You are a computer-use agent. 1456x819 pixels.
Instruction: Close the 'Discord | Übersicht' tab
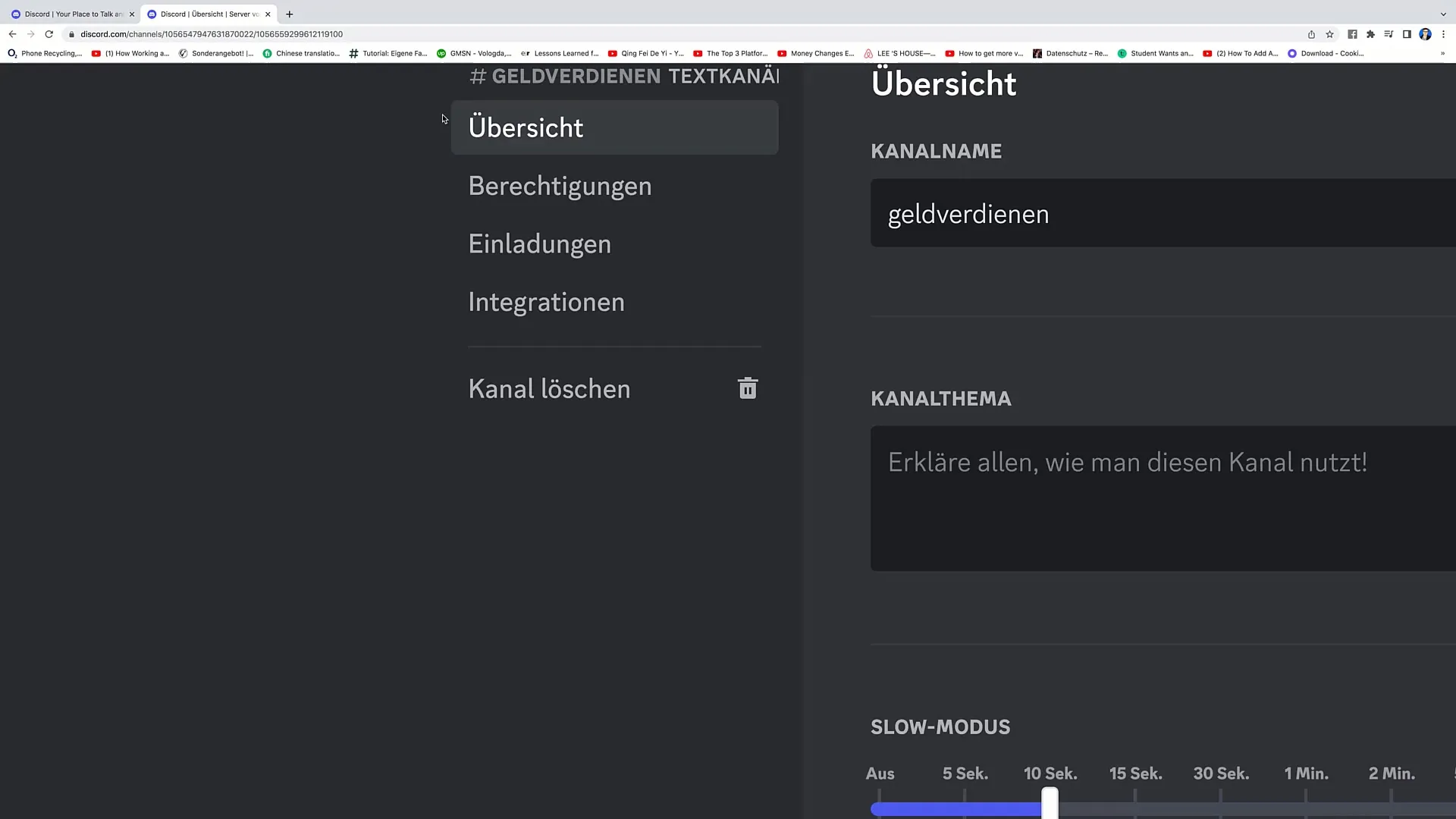point(268,14)
